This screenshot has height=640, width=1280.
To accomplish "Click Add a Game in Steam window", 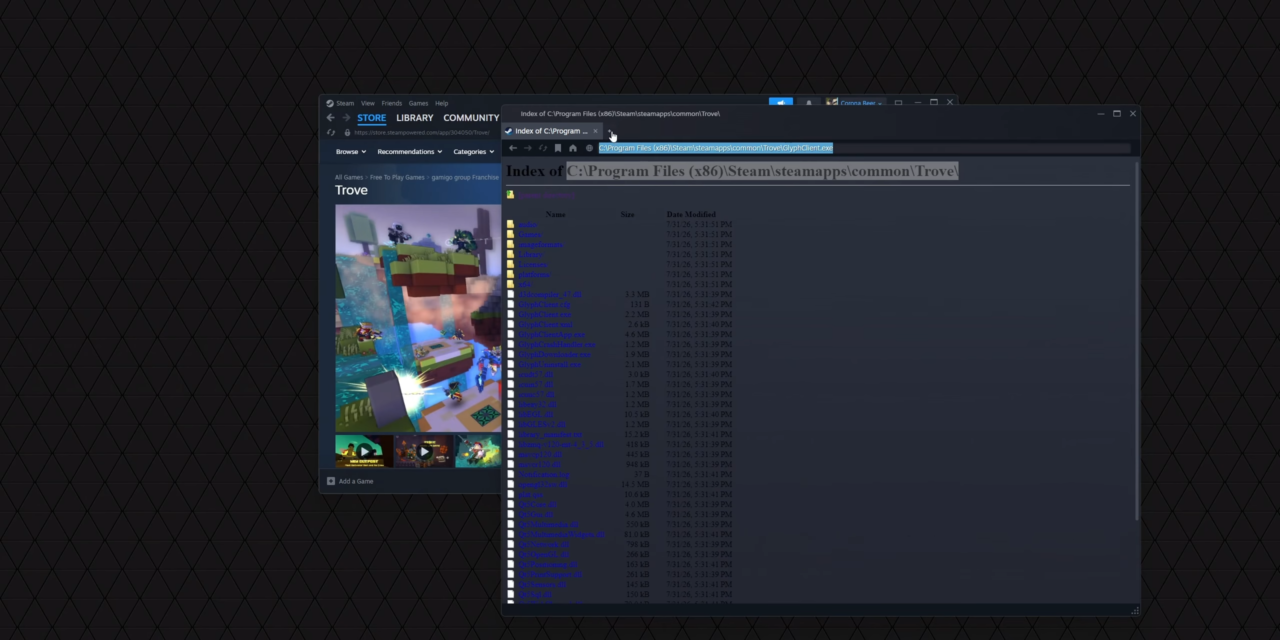I will [350, 481].
